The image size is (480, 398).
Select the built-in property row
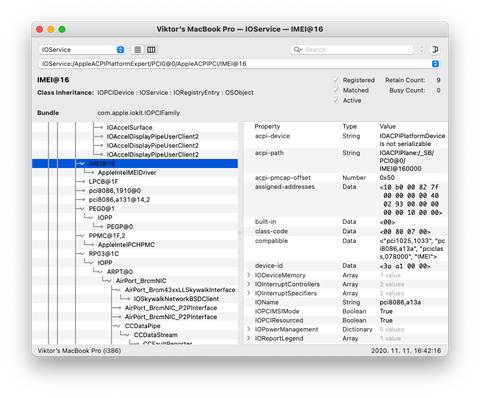coord(346,222)
